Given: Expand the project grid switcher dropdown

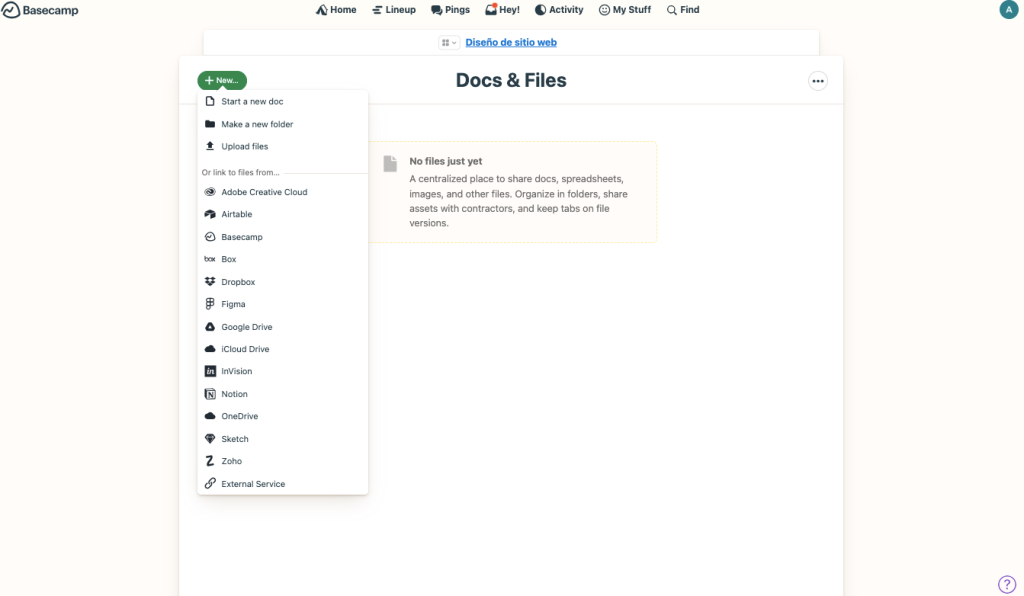Looking at the screenshot, I should 448,43.
